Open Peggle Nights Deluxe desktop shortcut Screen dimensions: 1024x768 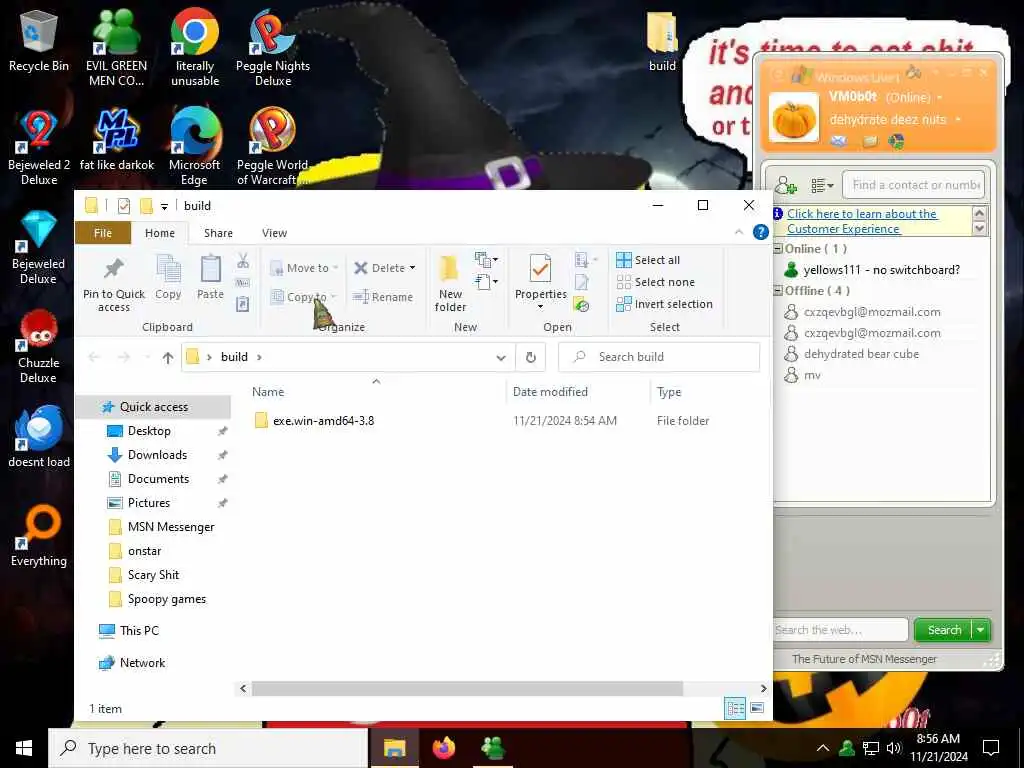point(273,49)
